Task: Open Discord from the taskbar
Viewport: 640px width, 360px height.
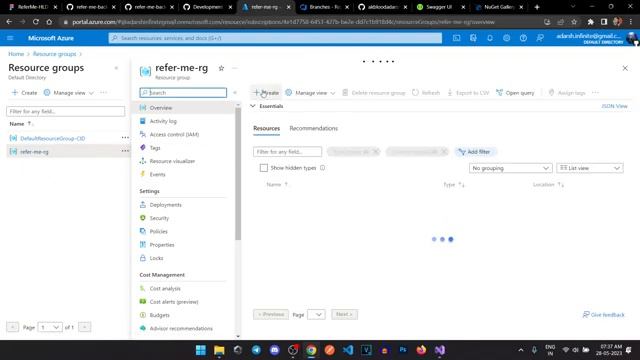Action: [275, 350]
